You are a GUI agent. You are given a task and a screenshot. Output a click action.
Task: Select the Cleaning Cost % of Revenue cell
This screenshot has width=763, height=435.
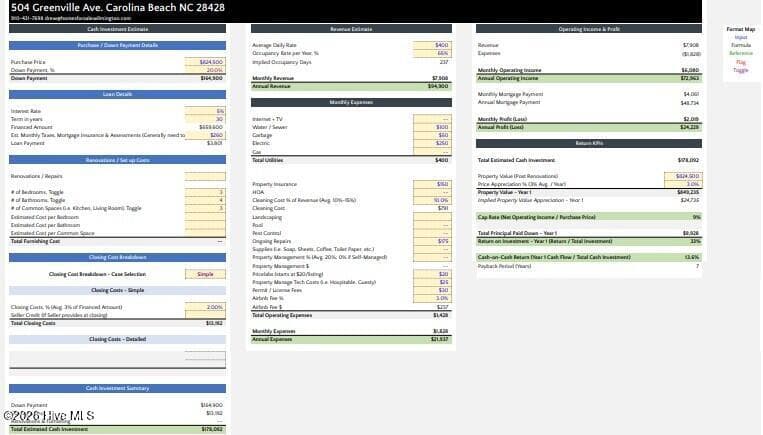[x=432, y=200]
